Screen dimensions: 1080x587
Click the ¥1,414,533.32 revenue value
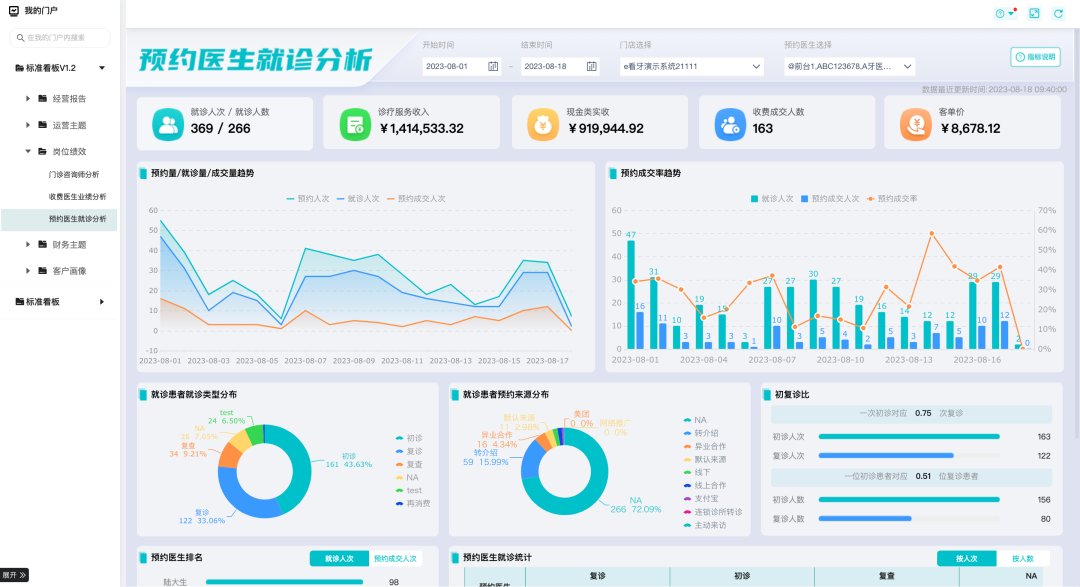422,129
